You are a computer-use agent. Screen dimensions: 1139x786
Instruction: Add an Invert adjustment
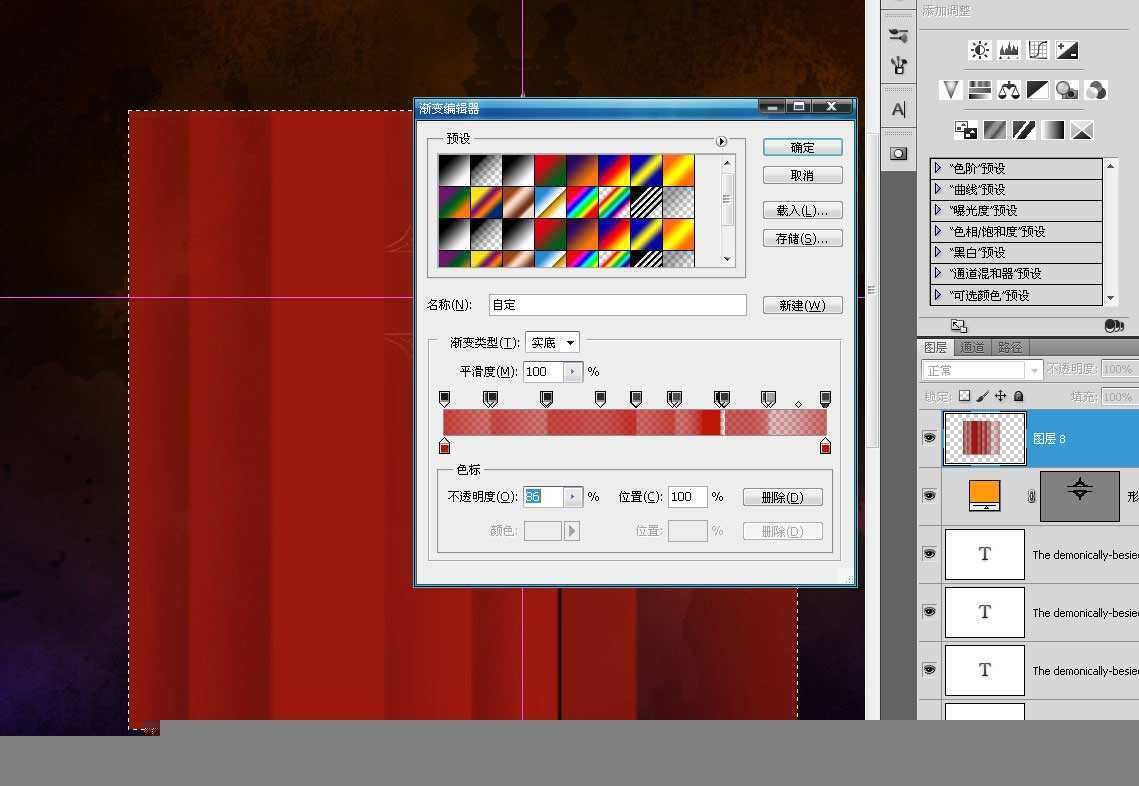(965, 130)
